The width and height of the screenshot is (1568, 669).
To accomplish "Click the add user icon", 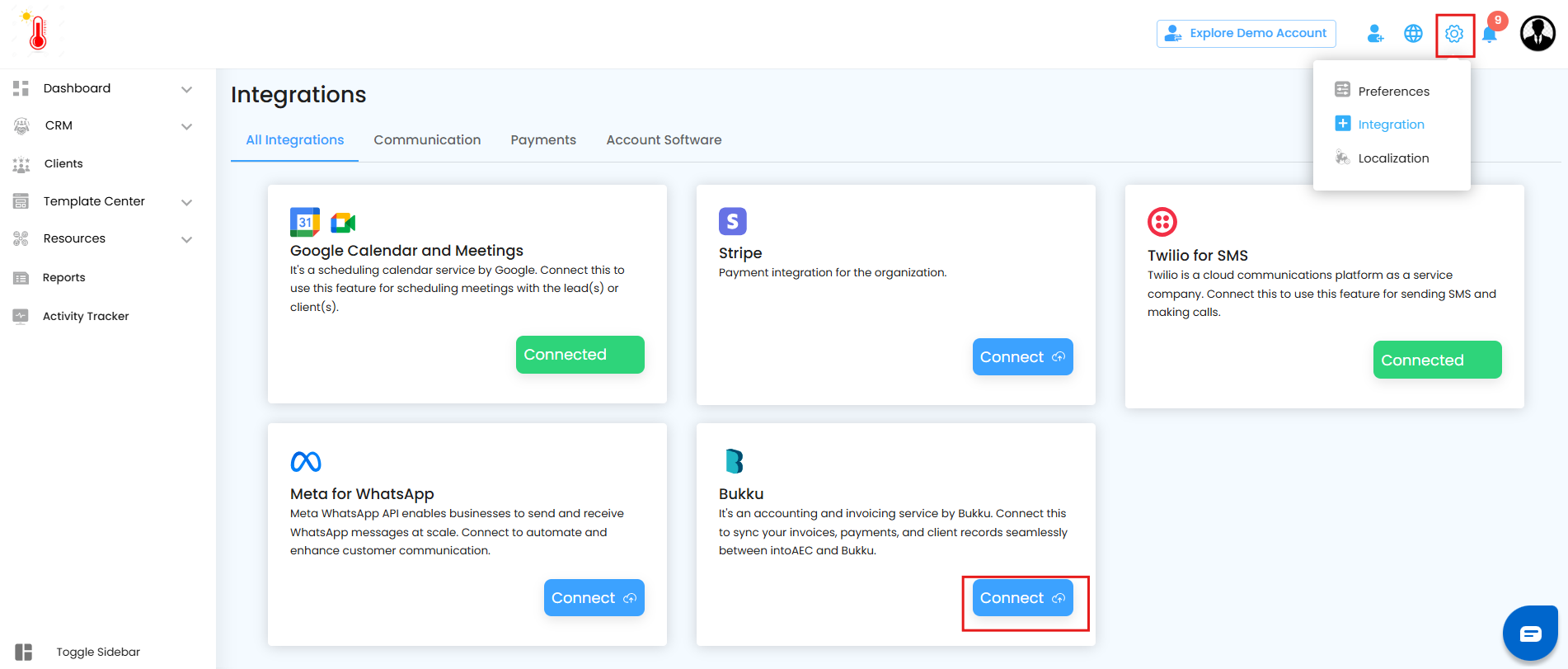I will (x=1375, y=34).
